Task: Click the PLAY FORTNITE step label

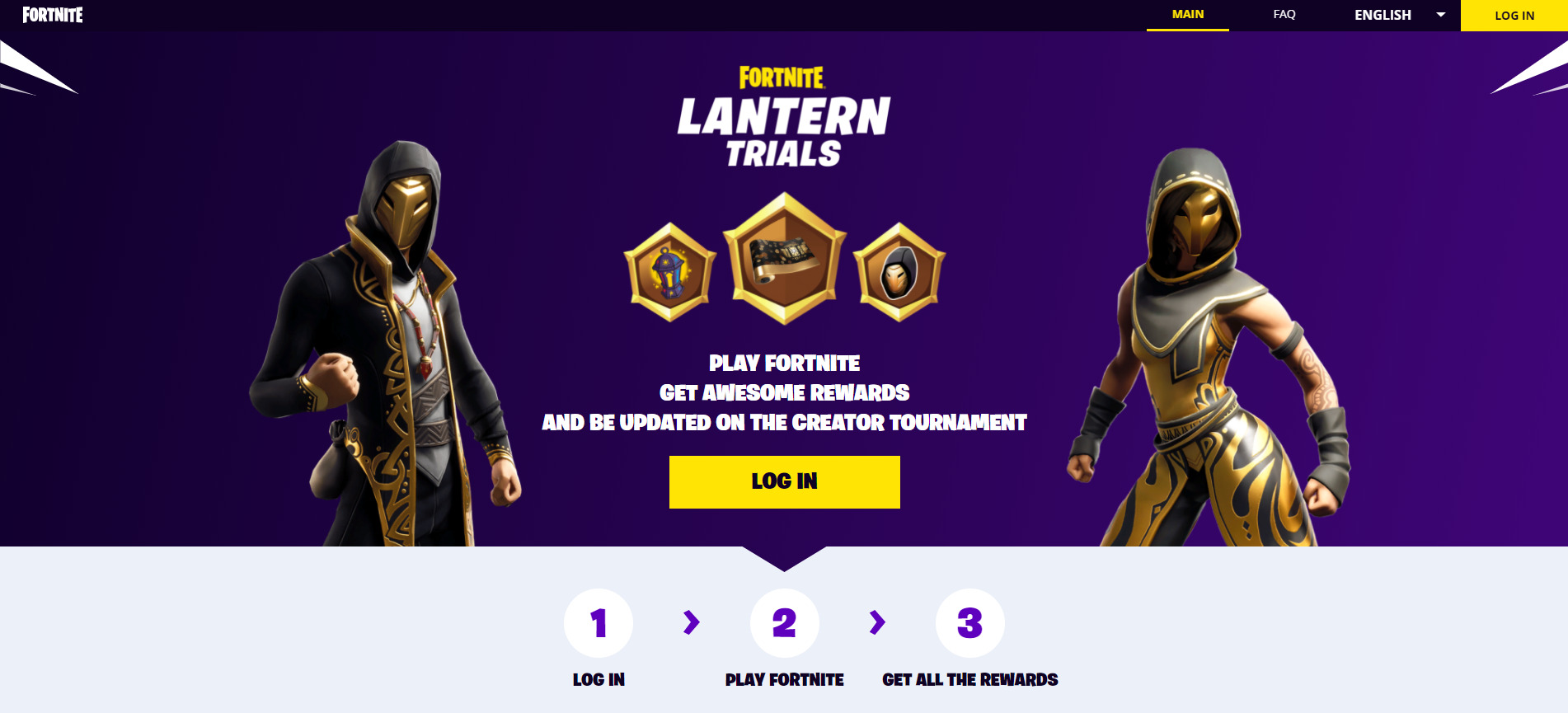Action: (785, 680)
